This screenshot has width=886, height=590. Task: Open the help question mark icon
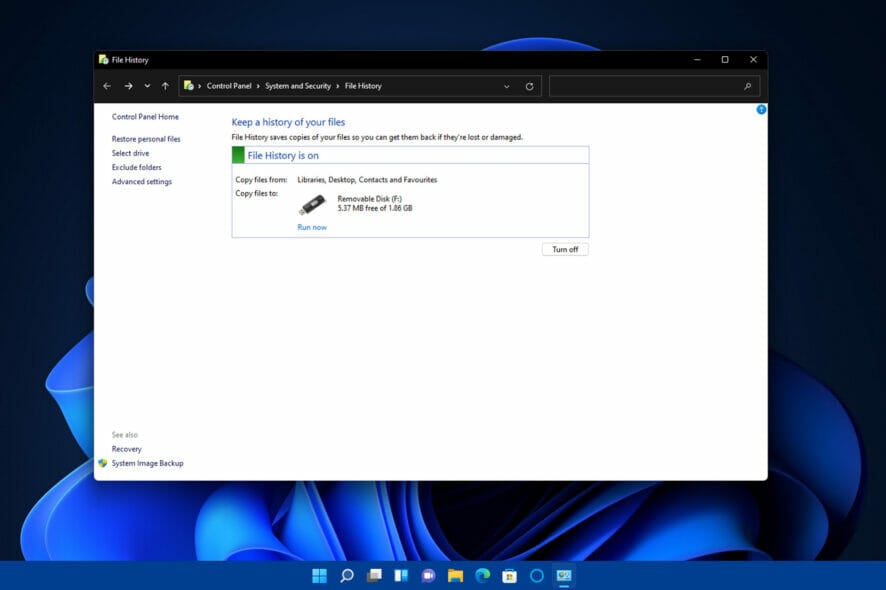click(761, 110)
